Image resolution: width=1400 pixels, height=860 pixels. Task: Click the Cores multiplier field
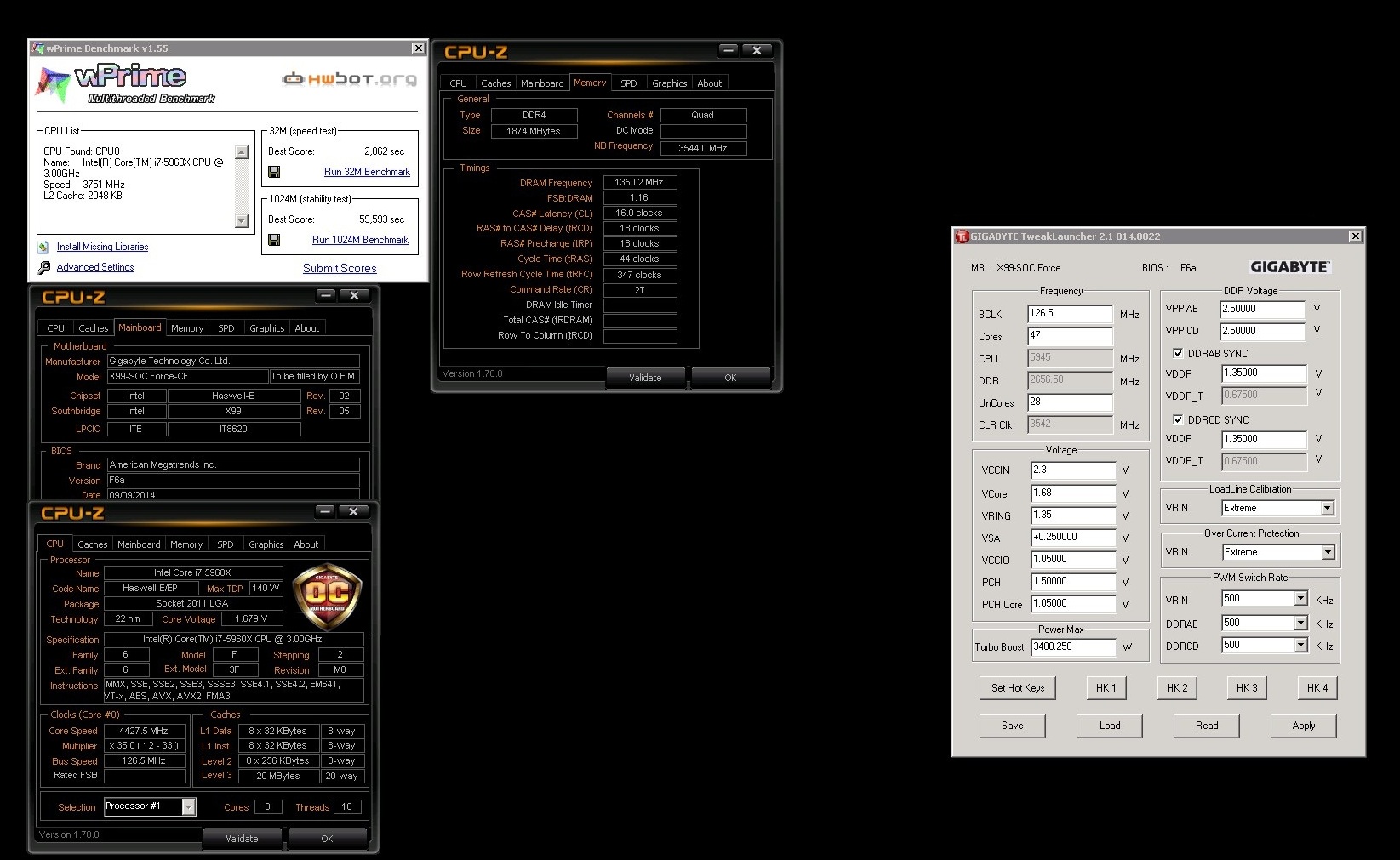[1071, 336]
